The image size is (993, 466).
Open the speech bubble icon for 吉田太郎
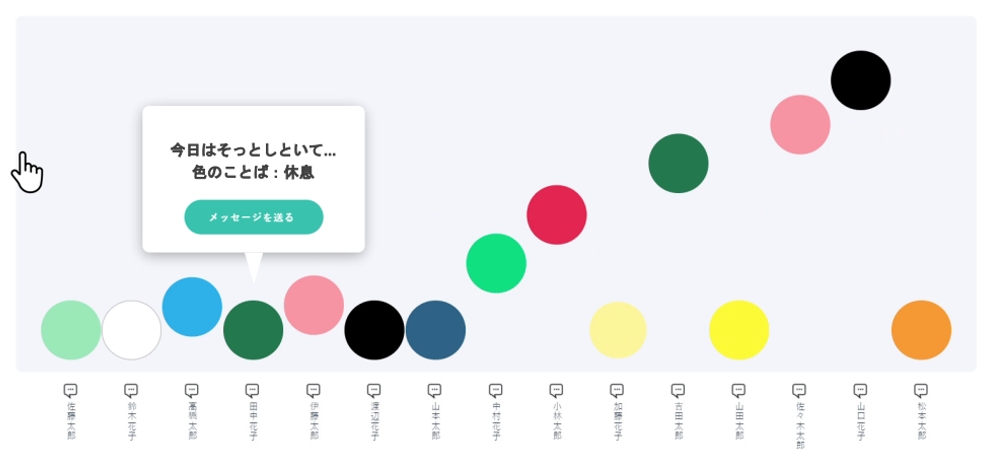tap(678, 390)
